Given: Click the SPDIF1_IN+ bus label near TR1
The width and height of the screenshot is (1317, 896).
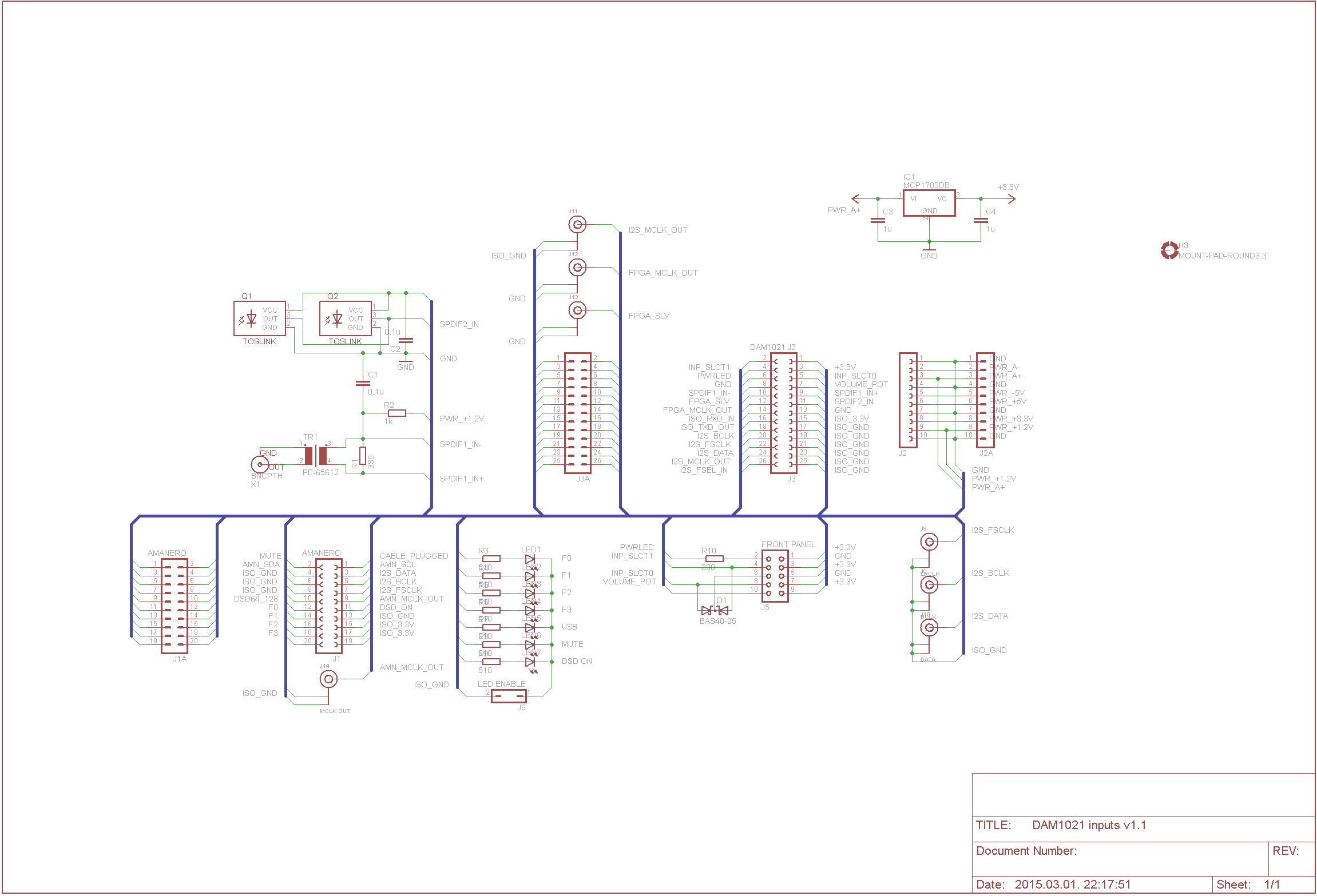Looking at the screenshot, I should click(x=461, y=479).
